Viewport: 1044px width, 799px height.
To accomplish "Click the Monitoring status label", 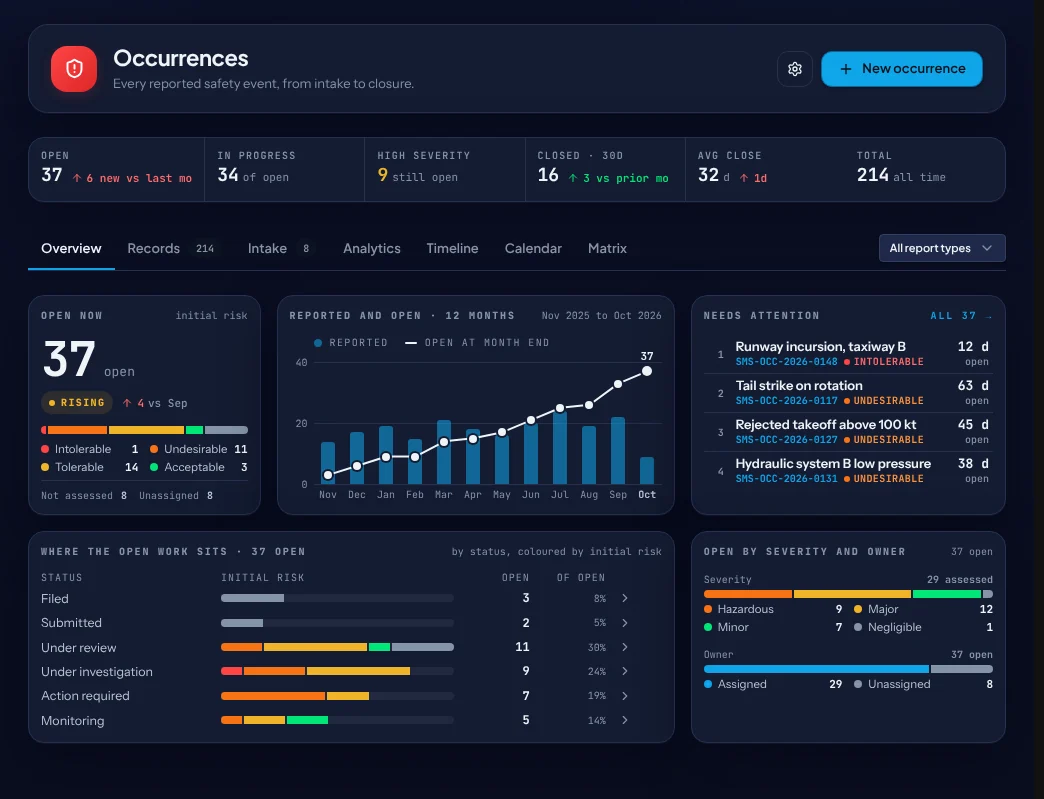I will point(73,720).
